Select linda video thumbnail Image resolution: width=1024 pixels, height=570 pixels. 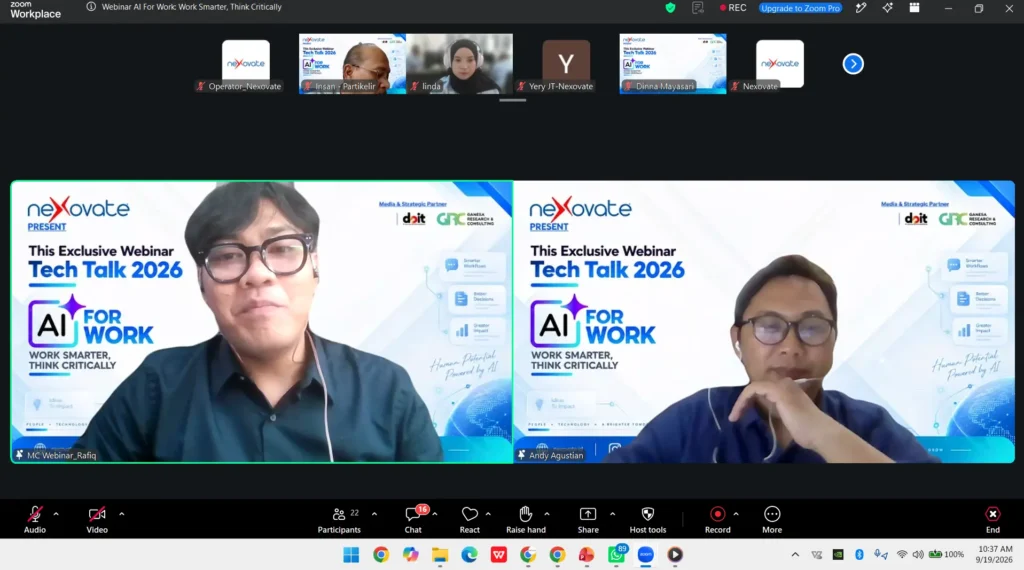(460, 64)
